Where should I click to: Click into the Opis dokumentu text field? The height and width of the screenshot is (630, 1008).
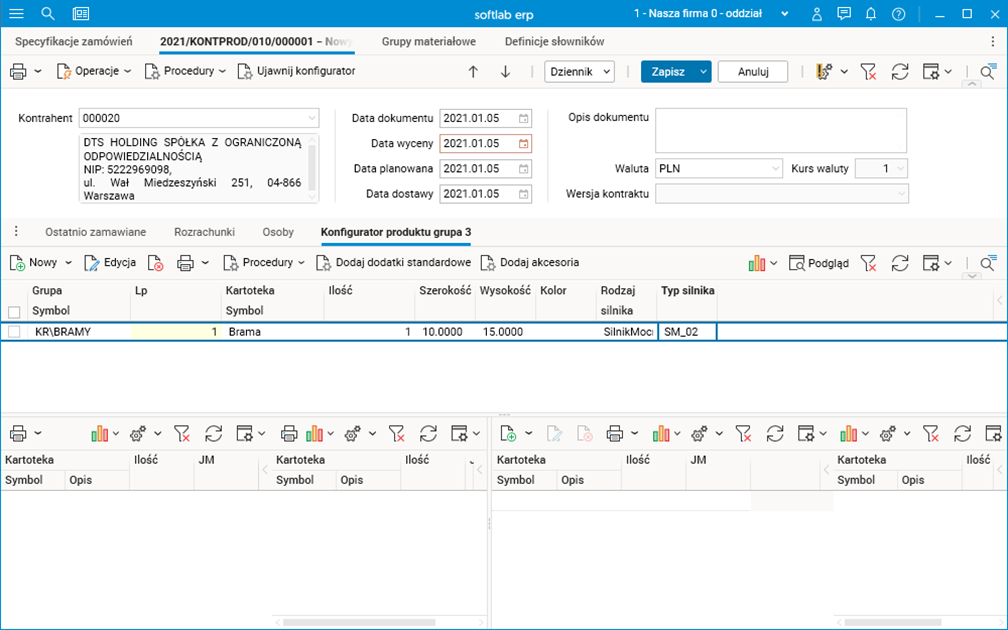click(780, 130)
